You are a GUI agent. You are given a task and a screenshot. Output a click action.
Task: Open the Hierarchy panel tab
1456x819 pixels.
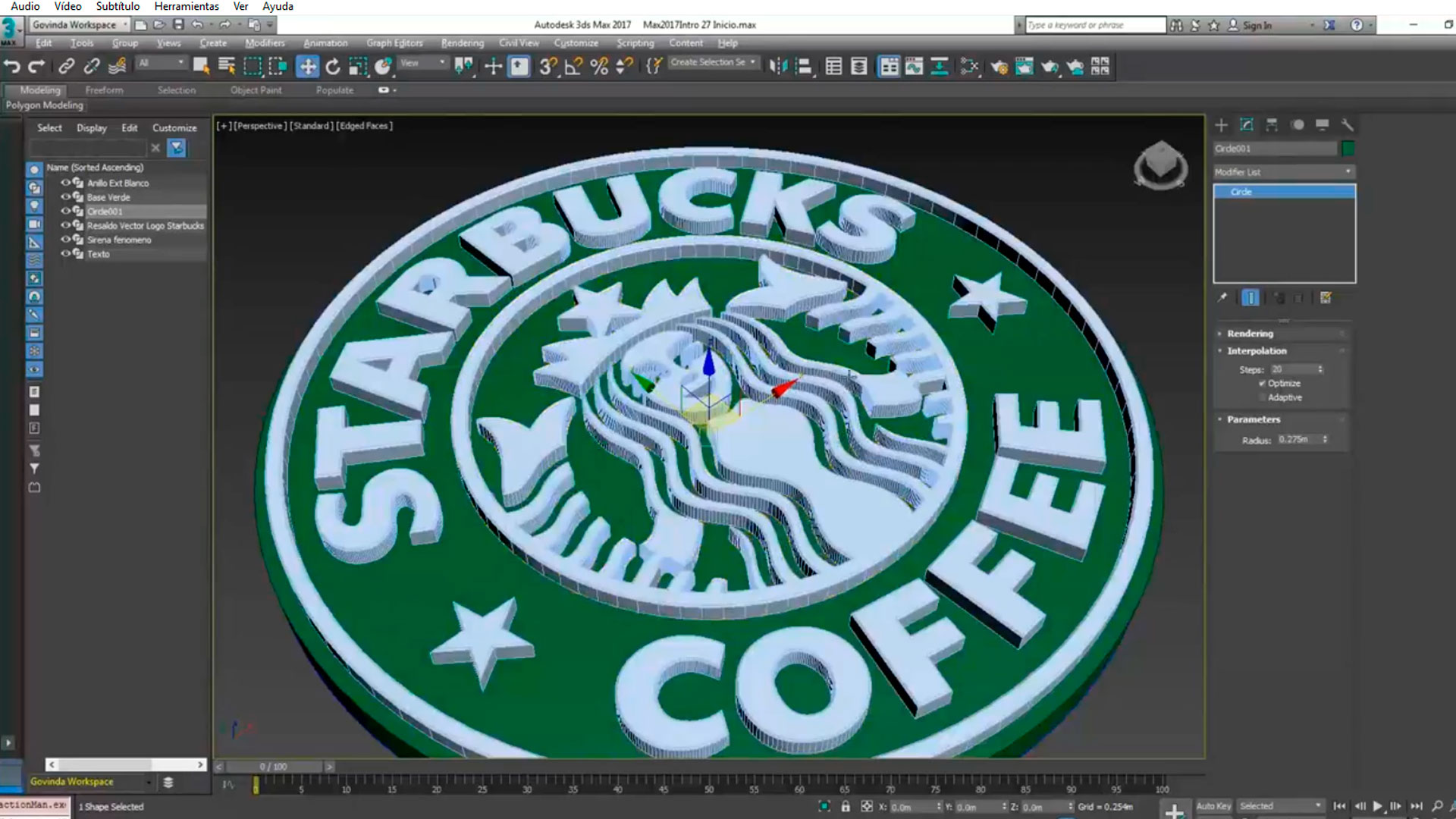1272,125
